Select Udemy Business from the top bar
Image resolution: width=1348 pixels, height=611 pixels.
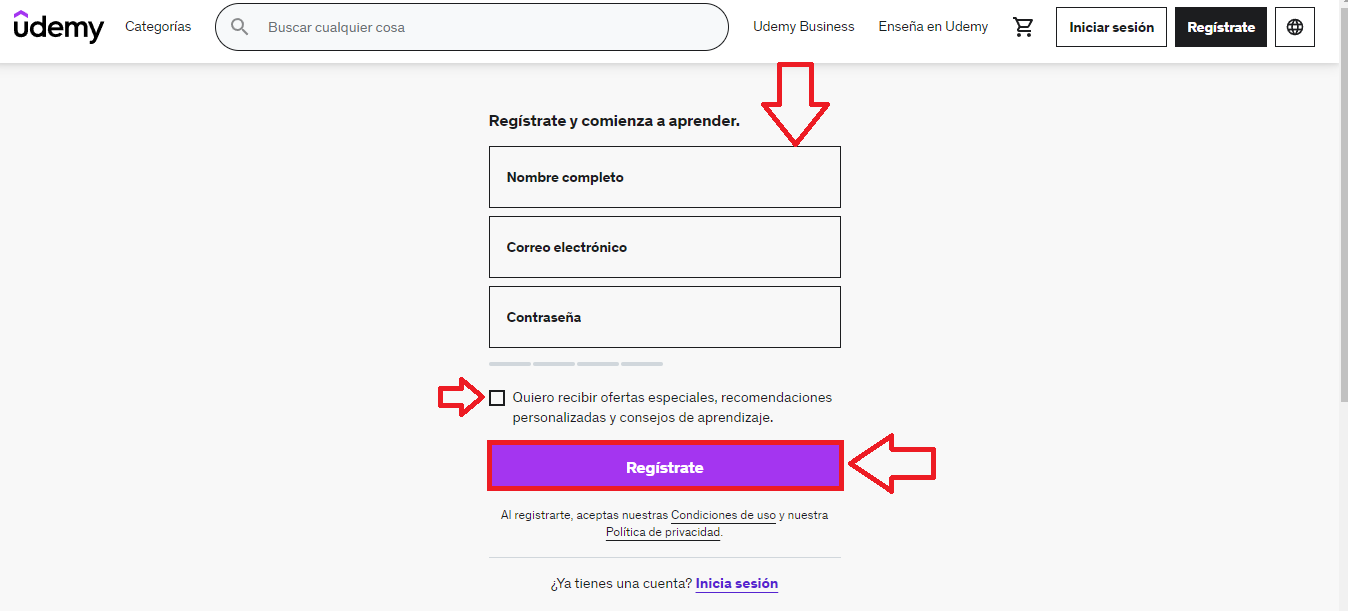point(803,27)
